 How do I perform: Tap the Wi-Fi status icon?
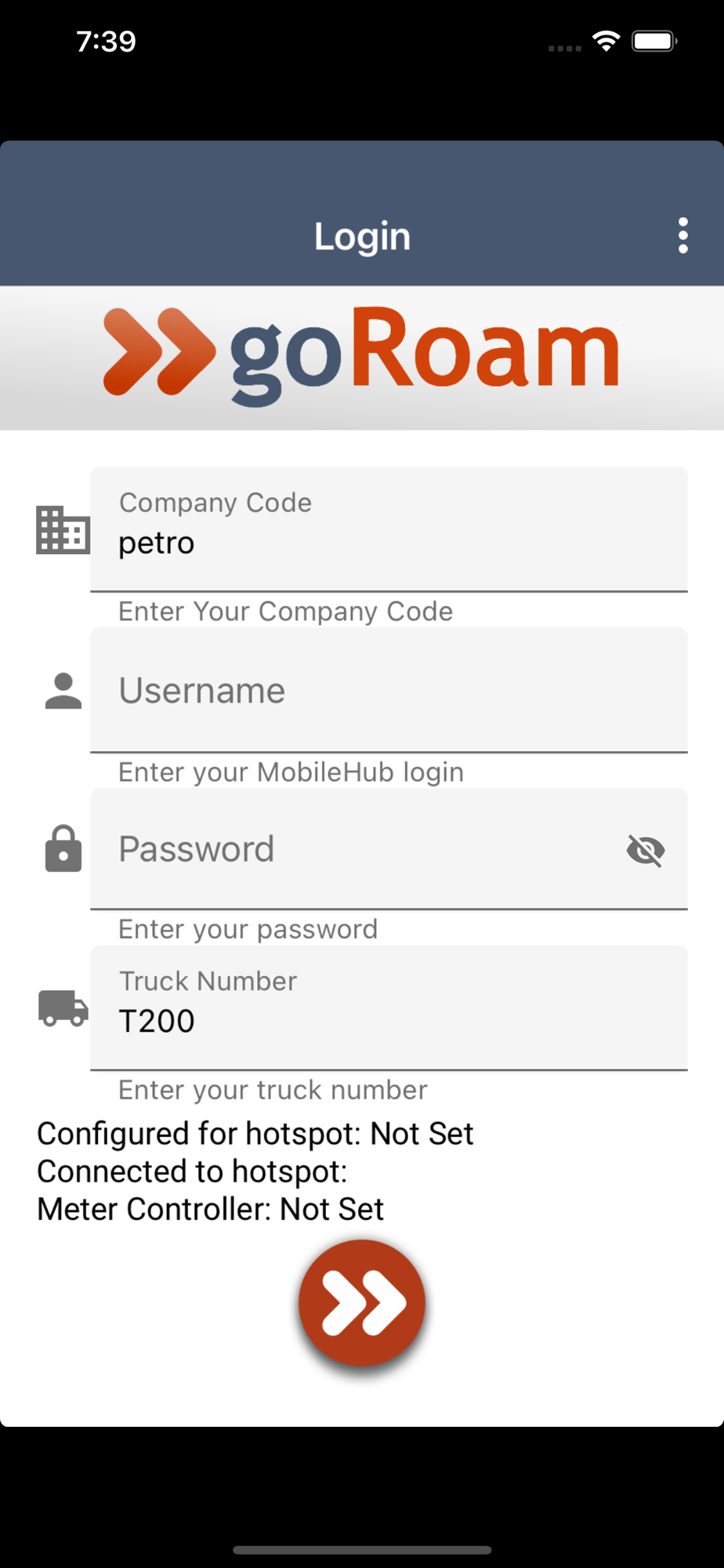pyautogui.click(x=606, y=41)
